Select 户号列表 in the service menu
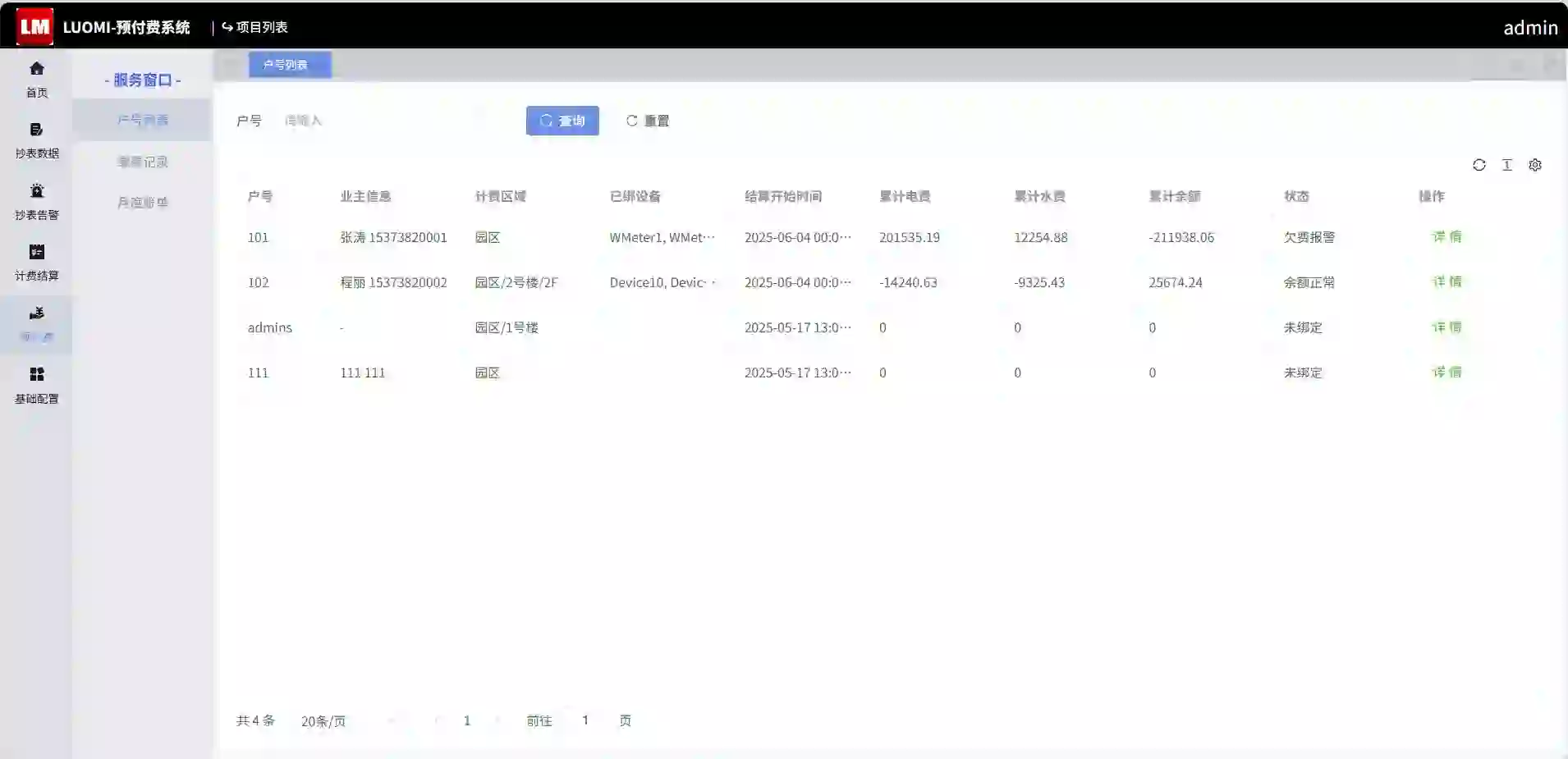This screenshot has width=1568, height=759. [142, 120]
